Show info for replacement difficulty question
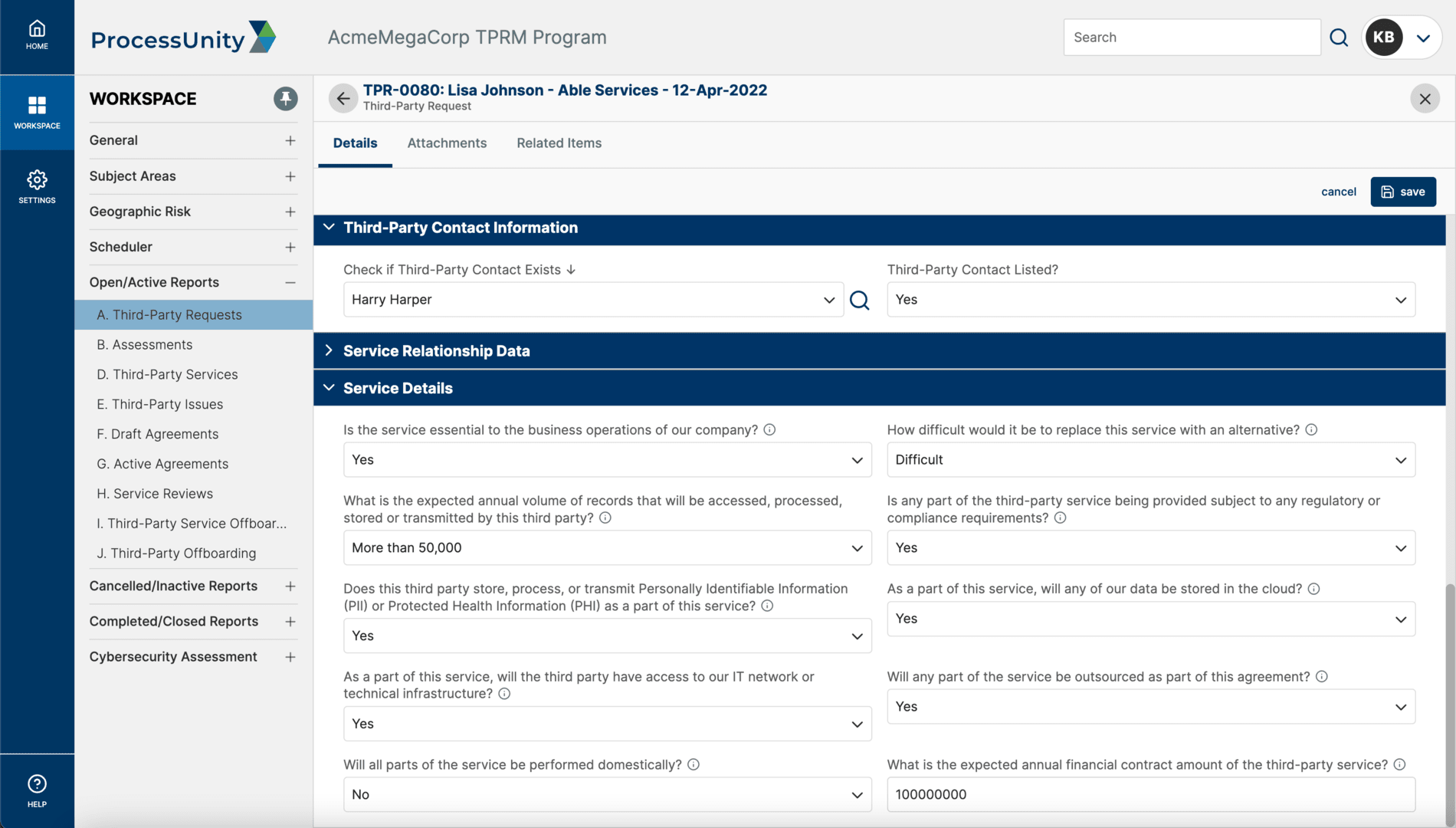This screenshot has width=1456, height=828. (1311, 430)
